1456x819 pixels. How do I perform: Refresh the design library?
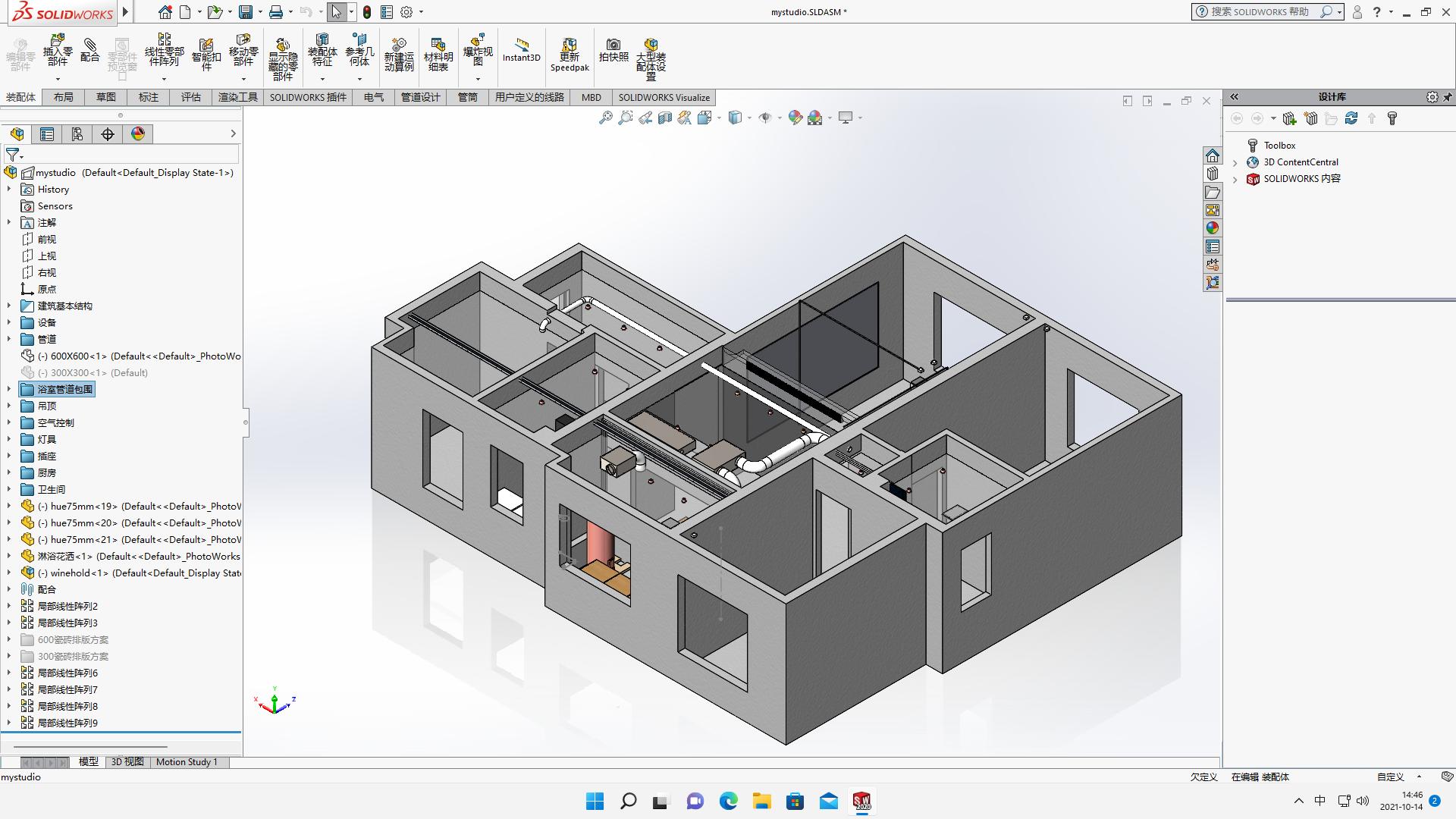point(1351,118)
